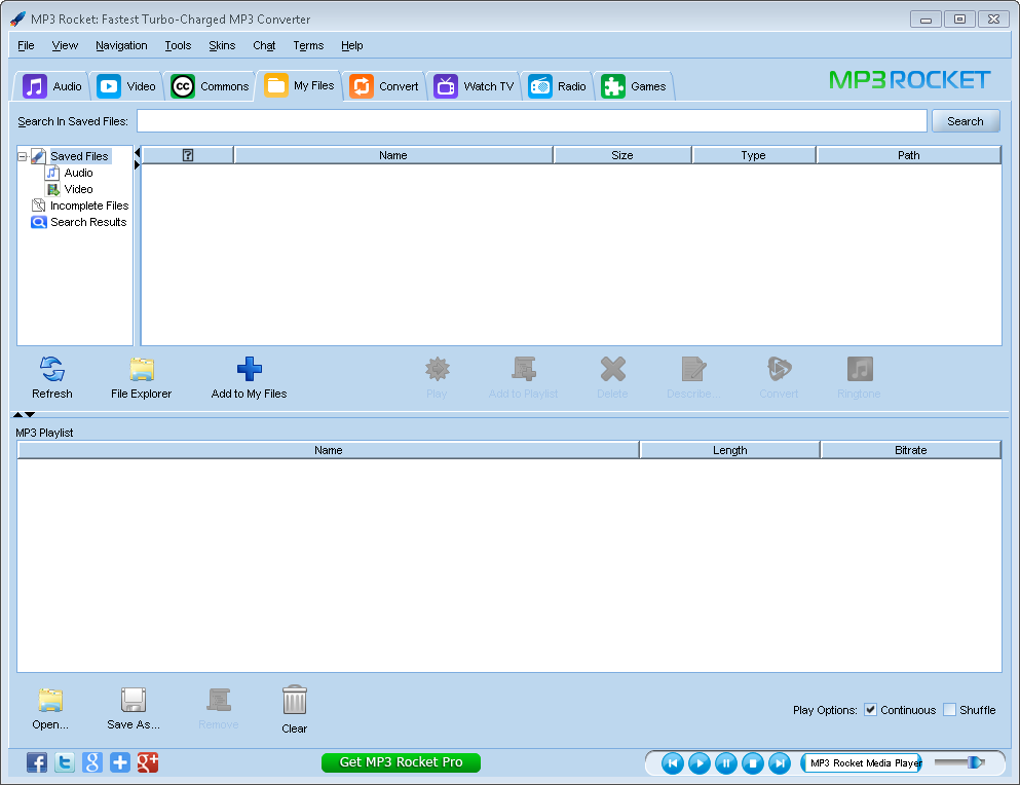Open a playlist with the Open... icon
Viewport: 1020px width, 785px height.
coord(50,700)
